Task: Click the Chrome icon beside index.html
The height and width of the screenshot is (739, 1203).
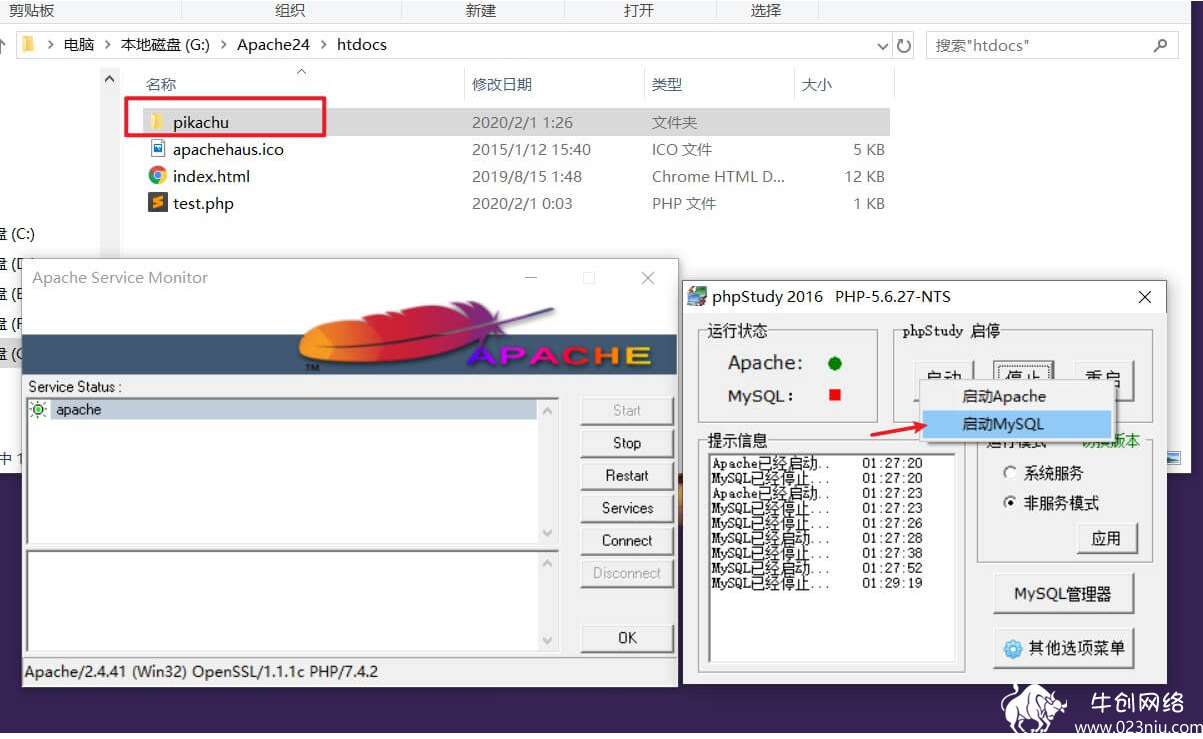Action: coord(157,176)
